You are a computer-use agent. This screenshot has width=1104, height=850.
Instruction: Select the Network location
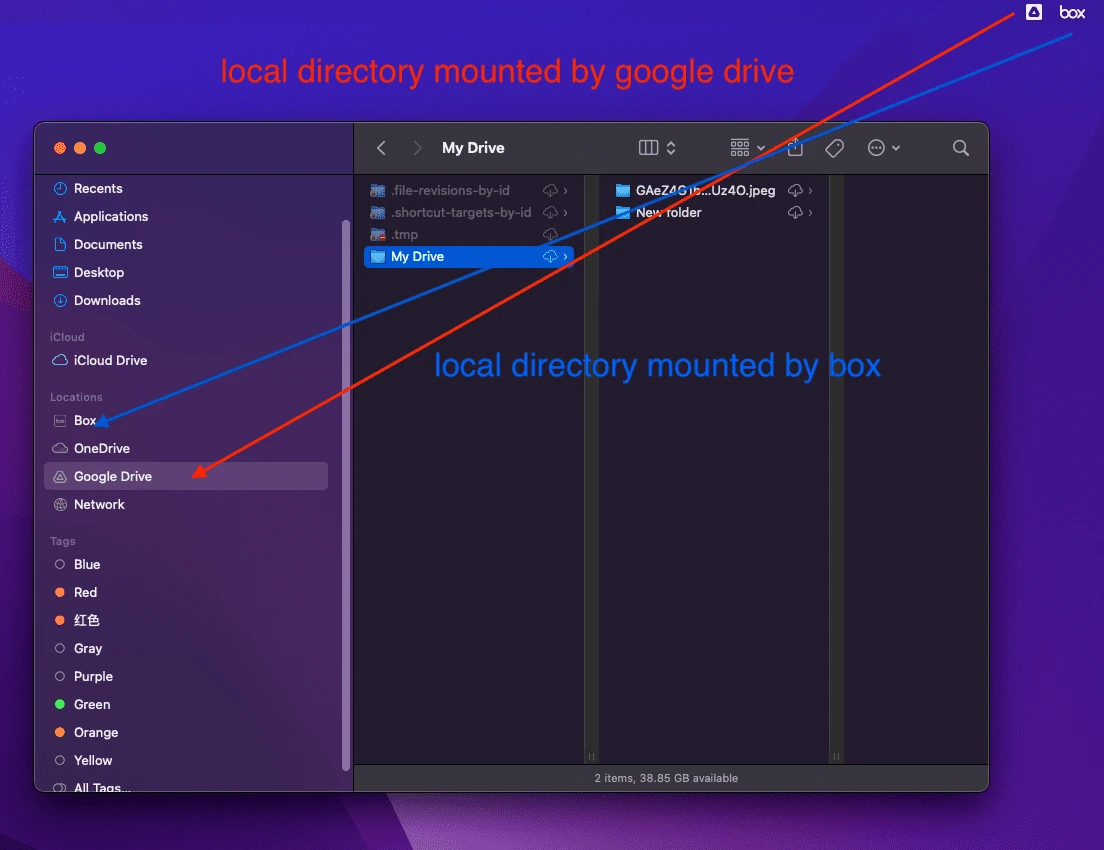click(187, 504)
